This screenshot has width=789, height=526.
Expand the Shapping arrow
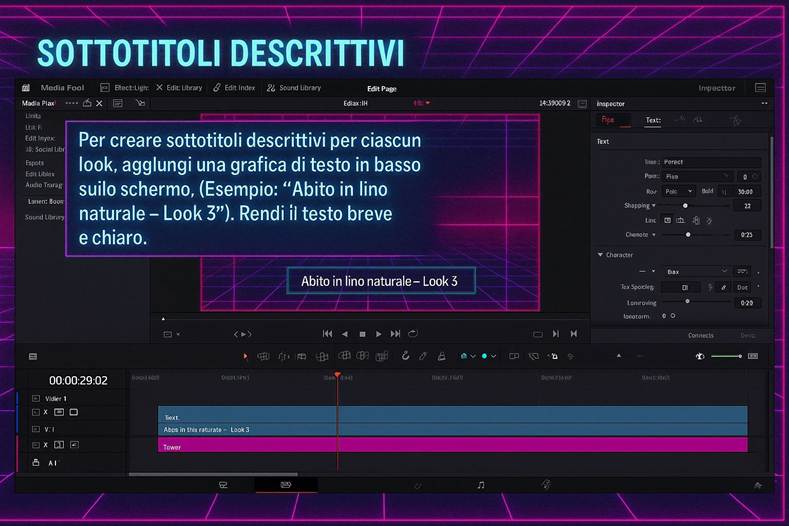tap(654, 205)
